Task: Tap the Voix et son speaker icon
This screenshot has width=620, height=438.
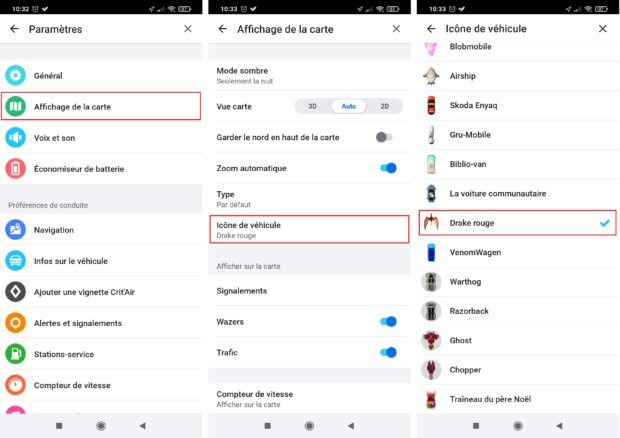Action: 15,138
